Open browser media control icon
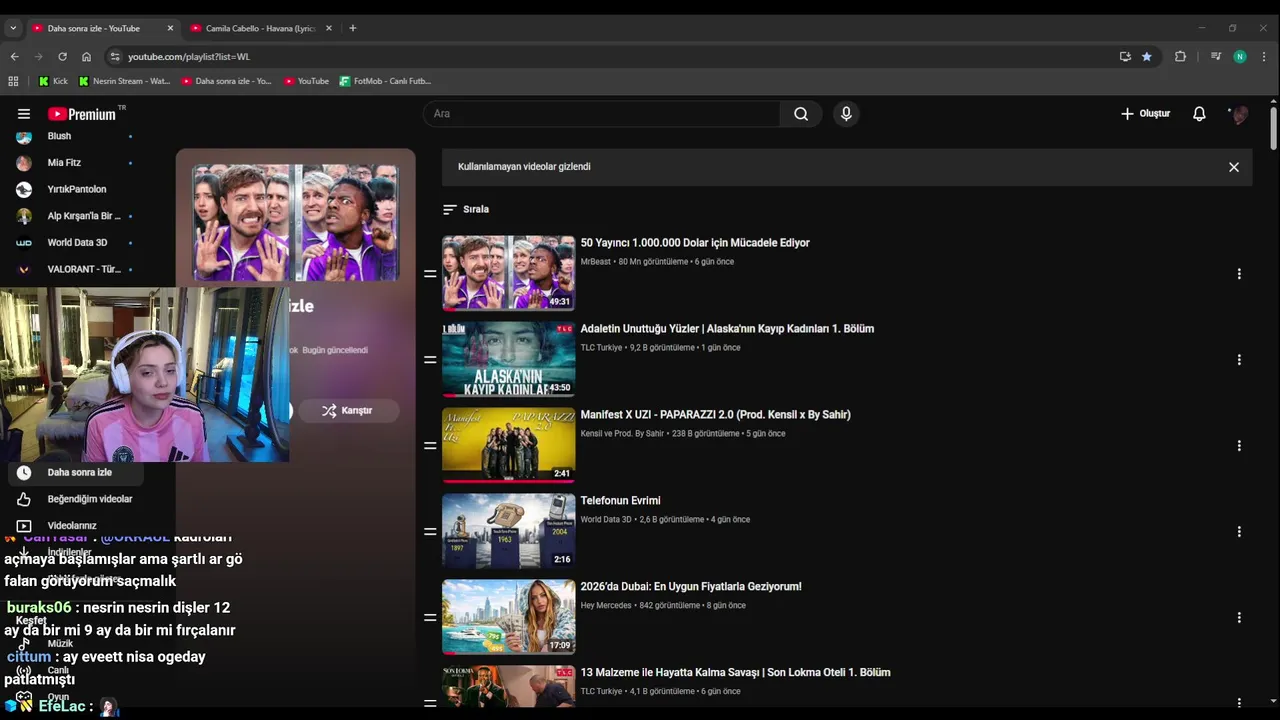1280x720 pixels. pos(1216,57)
